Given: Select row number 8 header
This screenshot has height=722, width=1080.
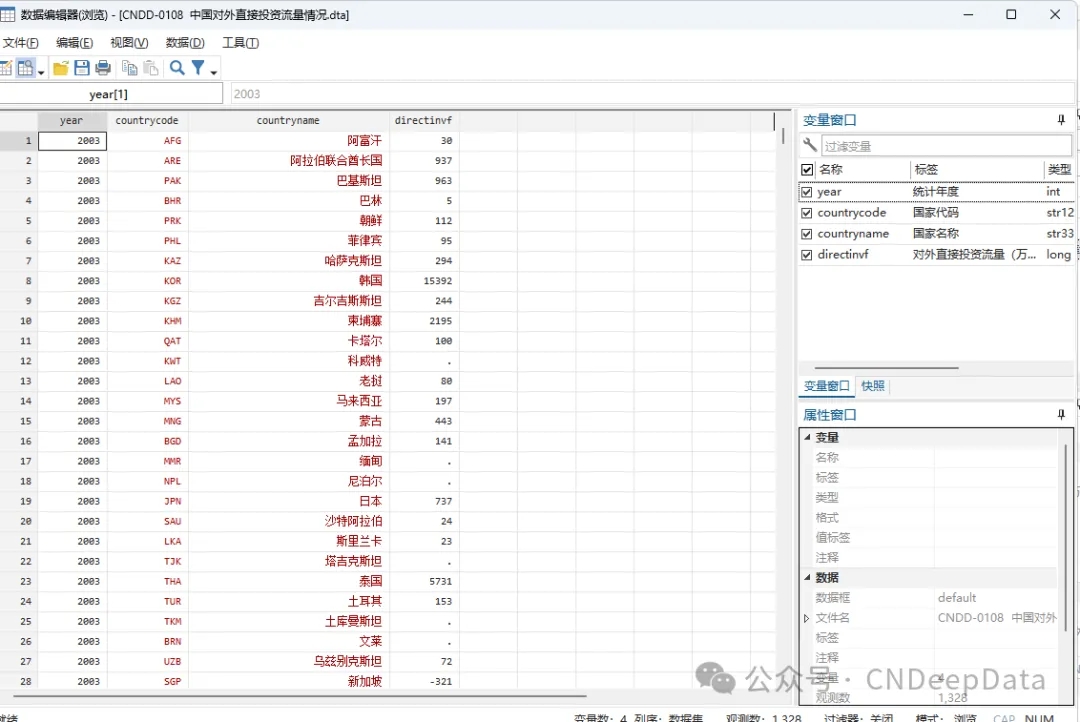Looking at the screenshot, I should coord(19,281).
